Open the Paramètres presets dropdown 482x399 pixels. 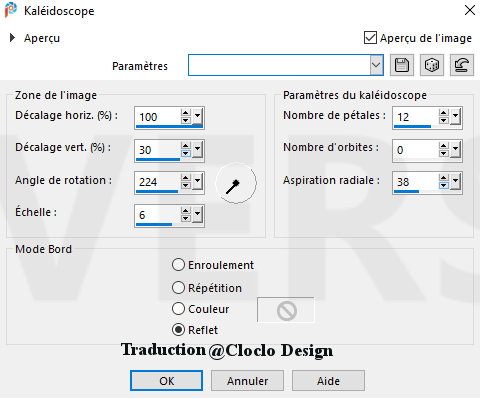point(376,65)
